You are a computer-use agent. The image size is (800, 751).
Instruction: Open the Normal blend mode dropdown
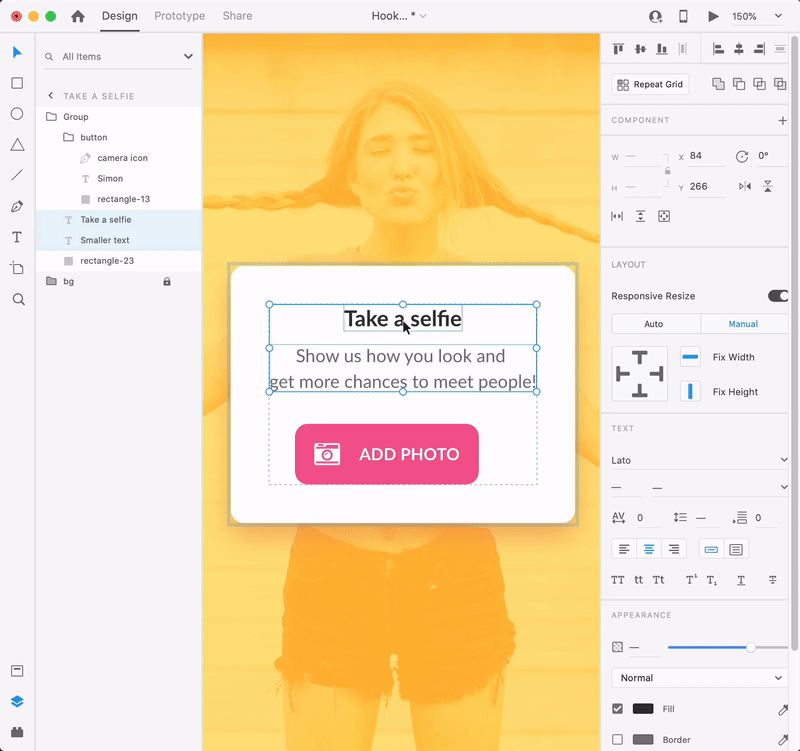(699, 678)
